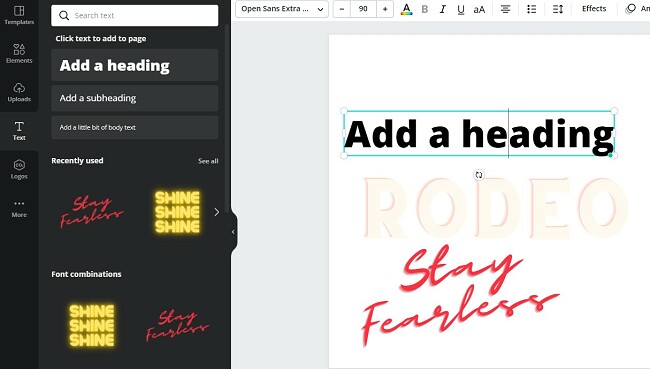The image size is (650, 369).
Task: Click the font size value 90
Action: point(363,9)
